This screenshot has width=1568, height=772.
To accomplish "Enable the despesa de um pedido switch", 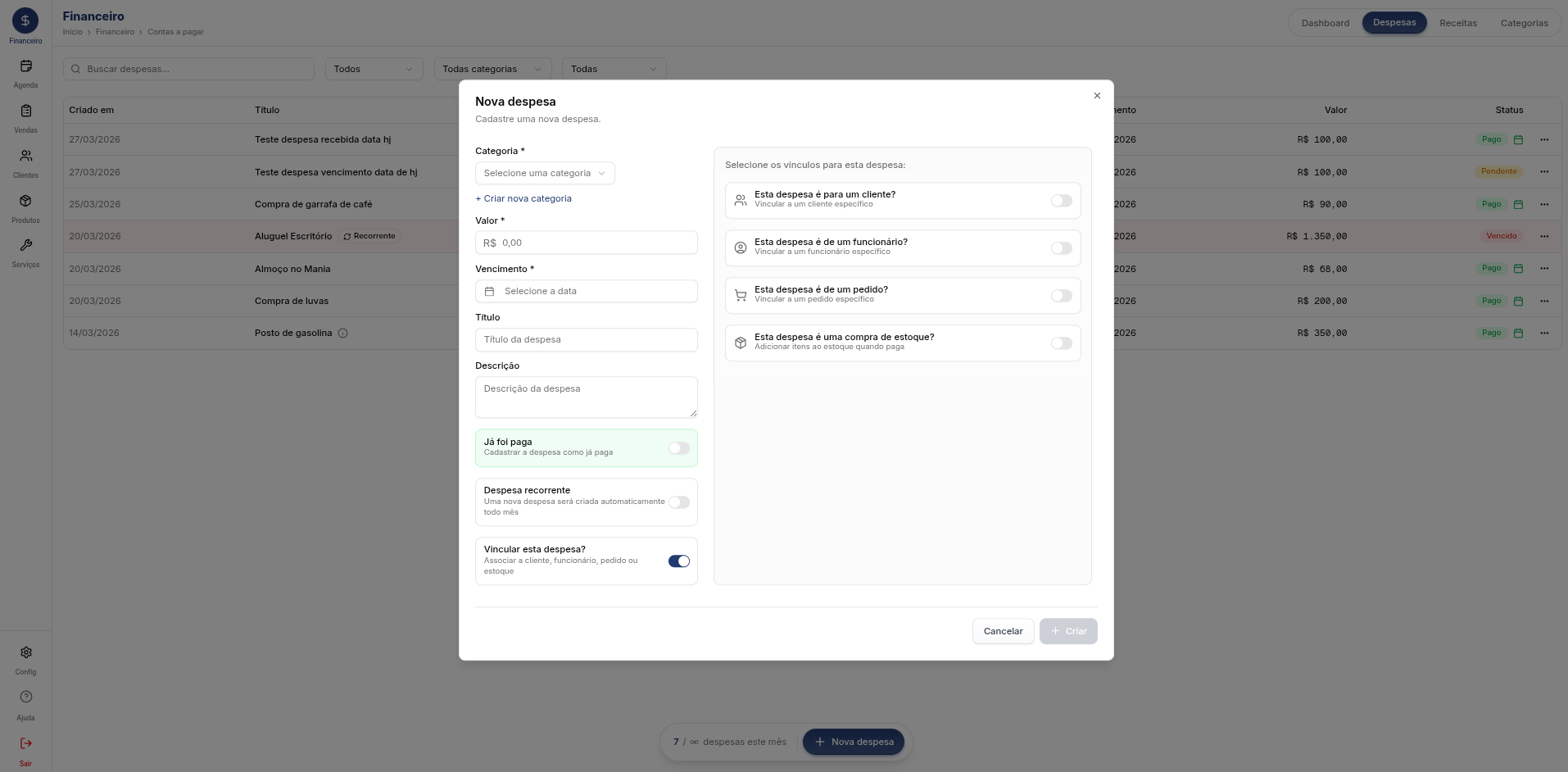I will pos(1062,296).
